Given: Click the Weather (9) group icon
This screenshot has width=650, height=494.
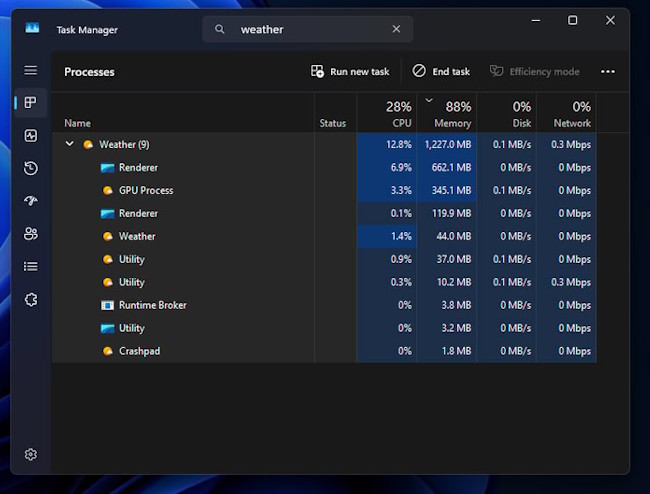Looking at the screenshot, I should point(88,145).
